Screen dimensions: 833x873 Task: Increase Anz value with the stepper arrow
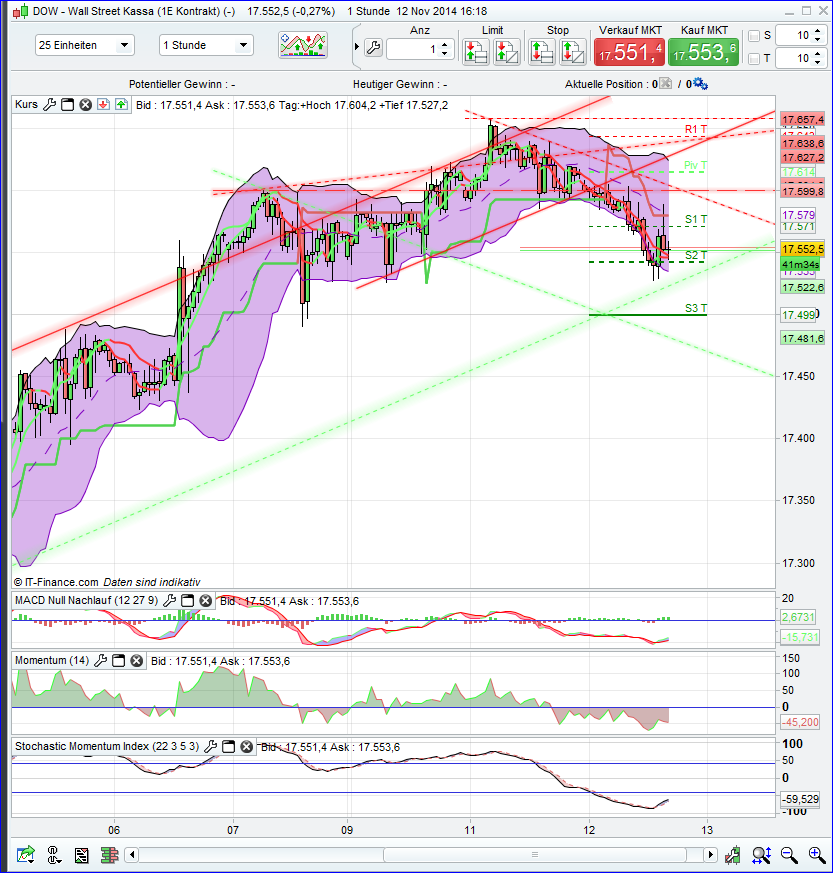coord(444,43)
